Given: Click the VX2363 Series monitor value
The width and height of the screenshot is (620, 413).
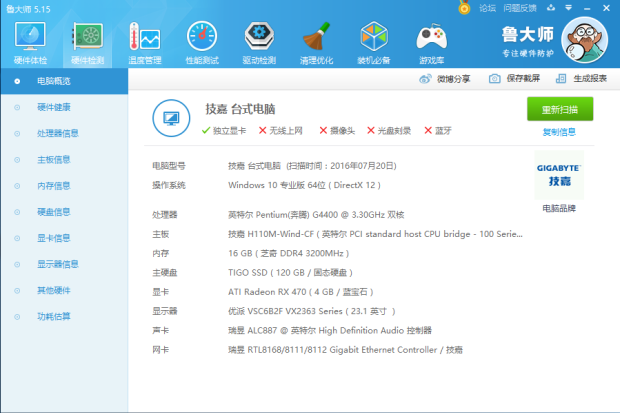Looking at the screenshot, I should 312,311.
